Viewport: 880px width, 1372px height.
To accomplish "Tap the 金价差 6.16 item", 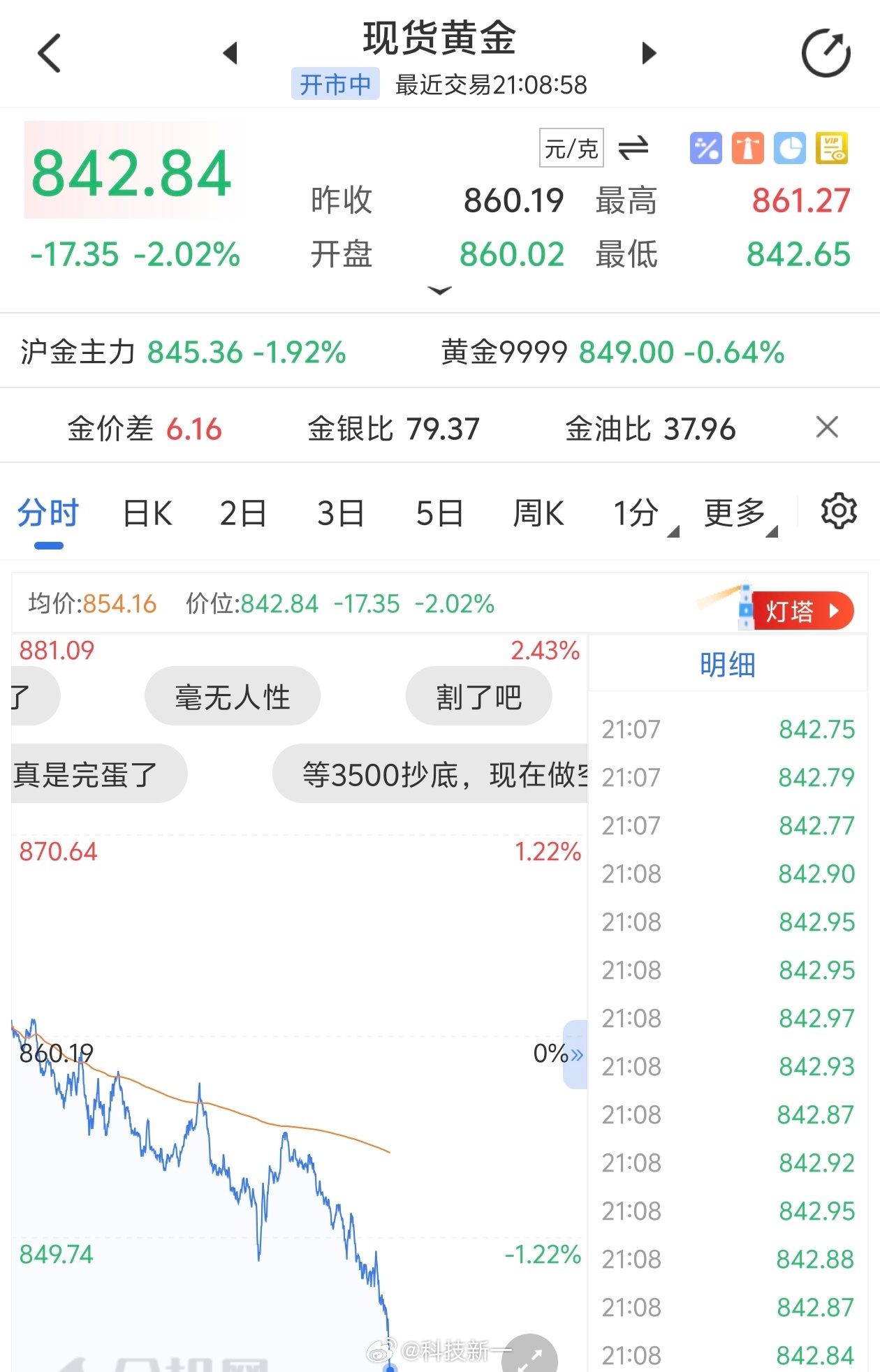I will click(145, 429).
